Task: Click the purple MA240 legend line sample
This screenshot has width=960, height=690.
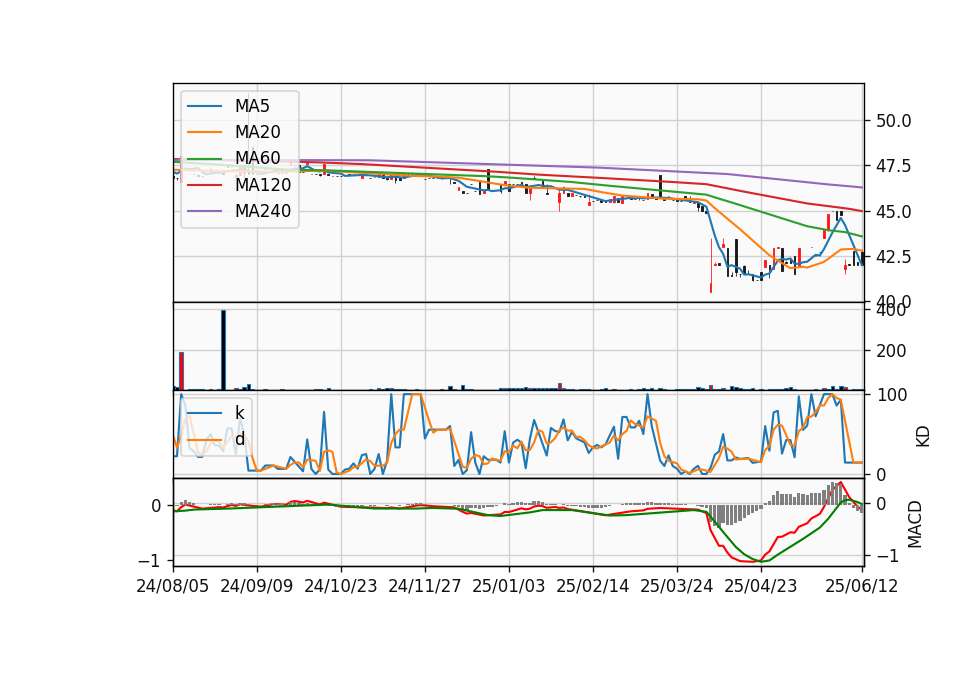Action: (x=205, y=211)
